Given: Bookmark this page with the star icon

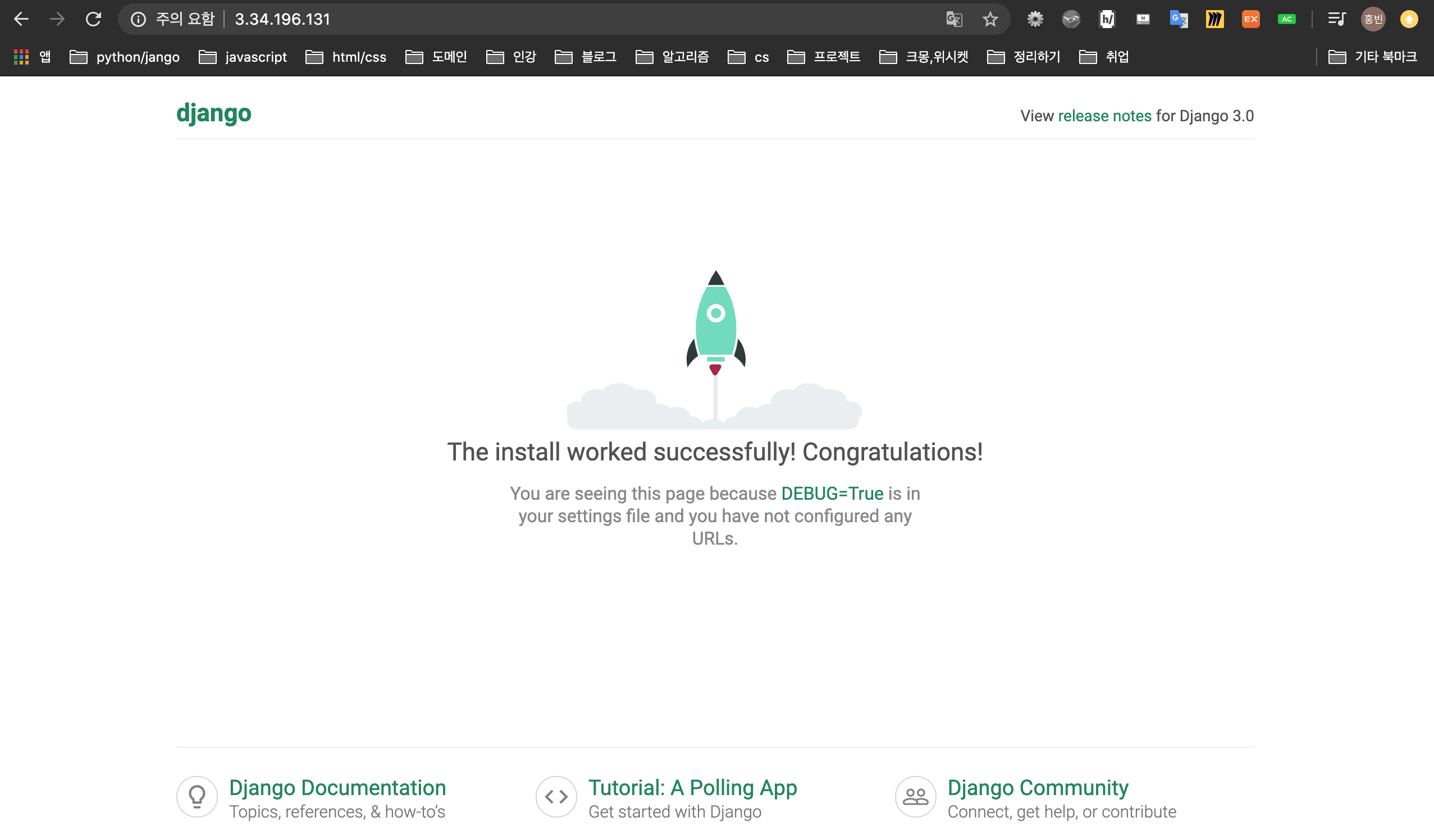Looking at the screenshot, I should (990, 19).
